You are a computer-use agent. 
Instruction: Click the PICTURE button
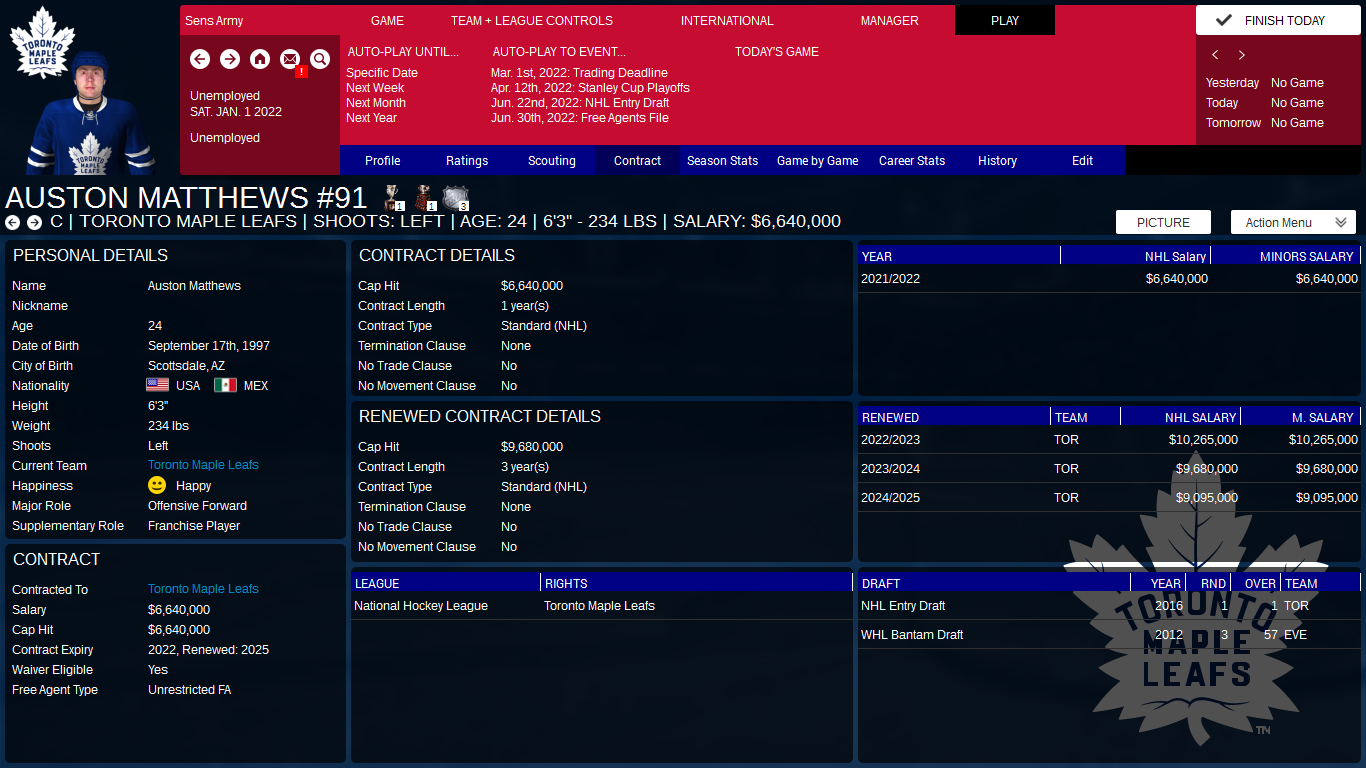[x=1163, y=222]
